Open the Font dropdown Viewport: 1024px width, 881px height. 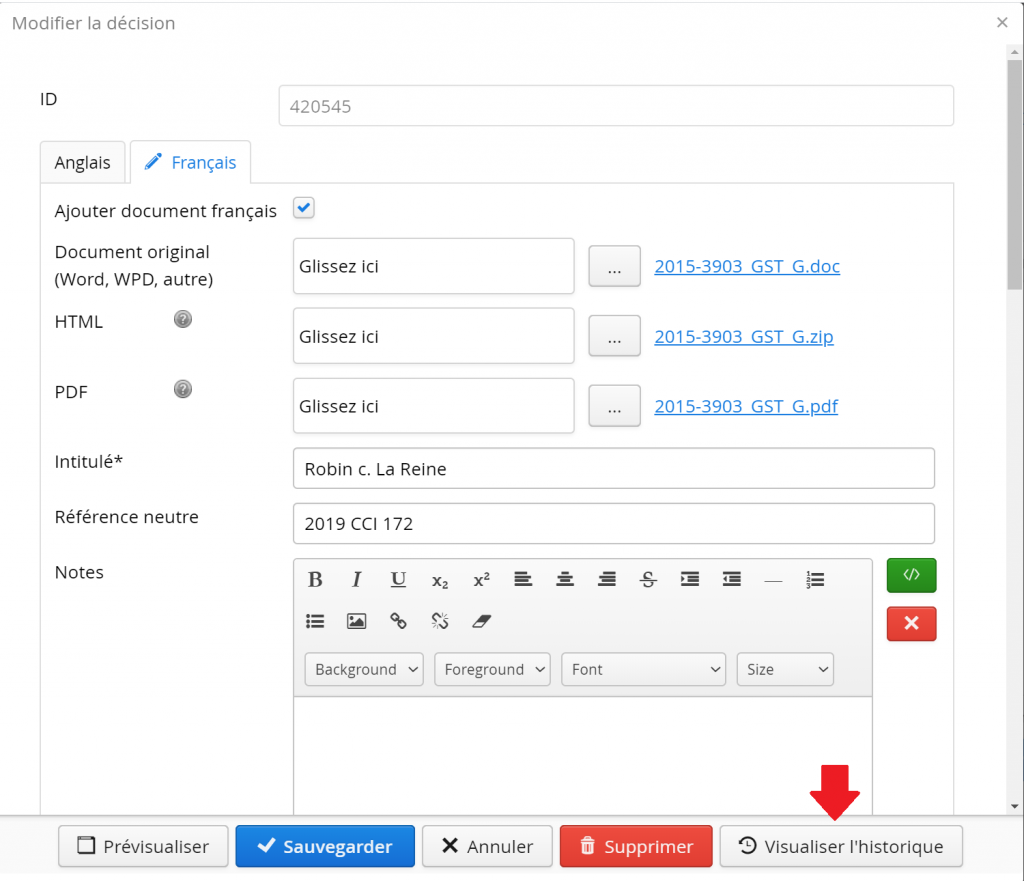[x=643, y=669]
